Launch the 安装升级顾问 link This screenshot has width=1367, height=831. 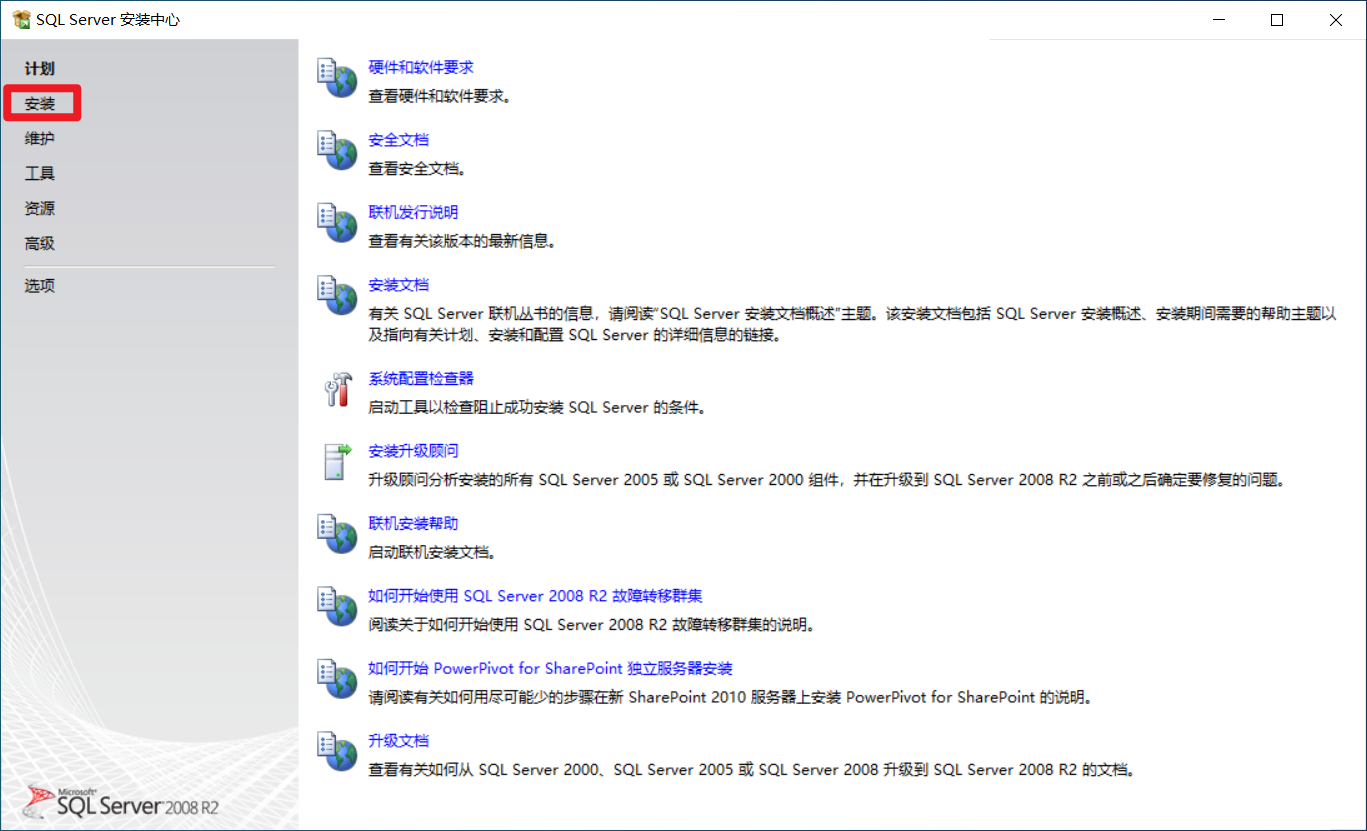414,451
